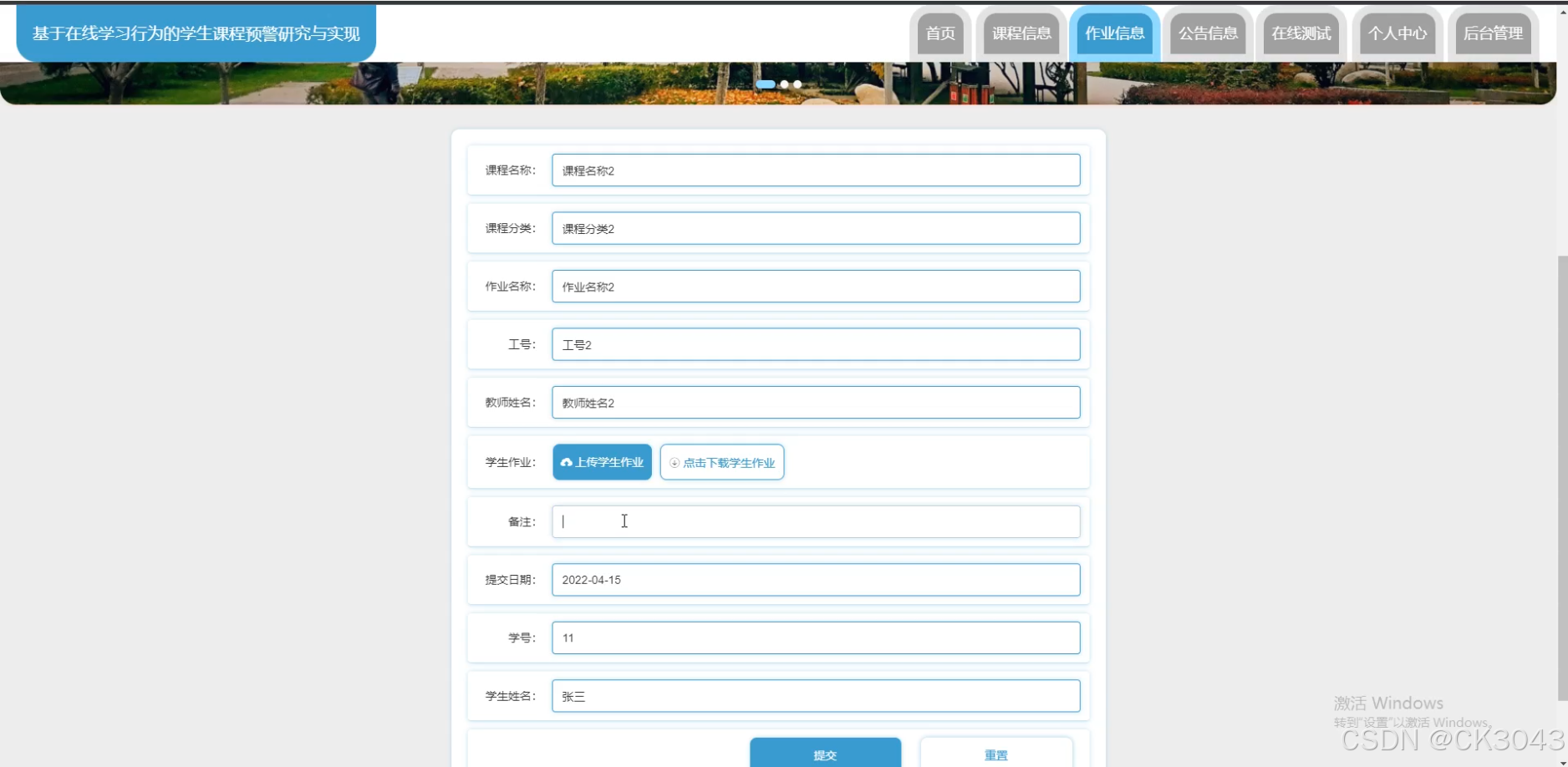Focus the 作业名称 input field
The image size is (1568, 767).
[x=816, y=287]
